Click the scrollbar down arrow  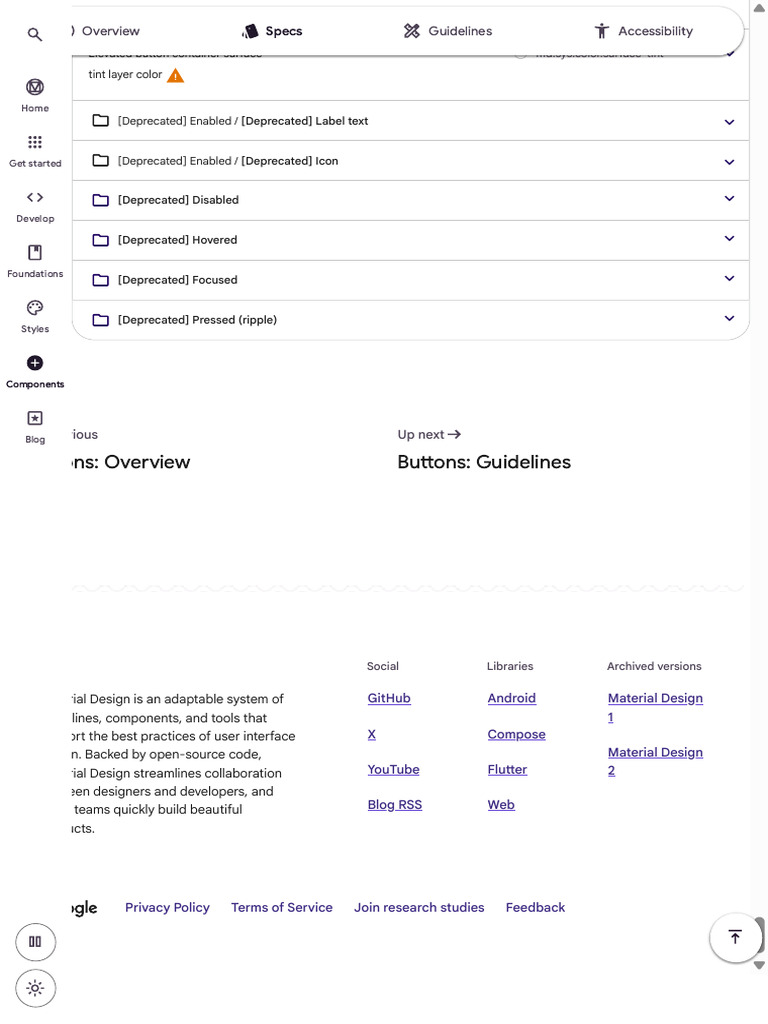759,965
